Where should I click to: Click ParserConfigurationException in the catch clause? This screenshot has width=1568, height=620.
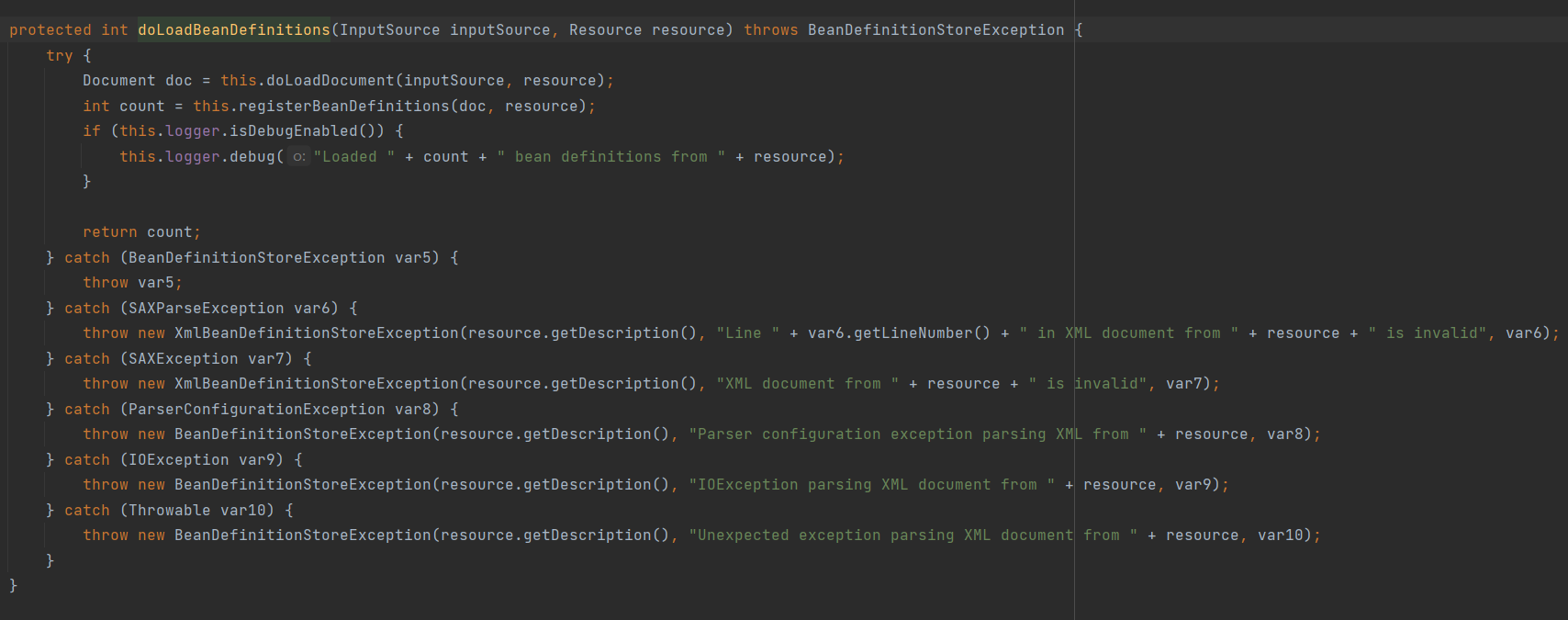(x=257, y=410)
